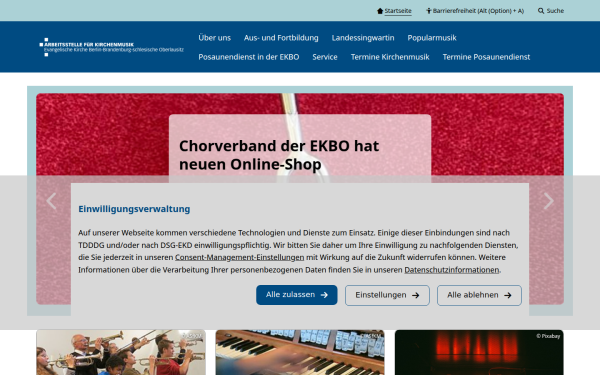Screen dimensions: 600x375
Task: Go to Posaunendienst in der EKBO
Action: [x=249, y=57]
